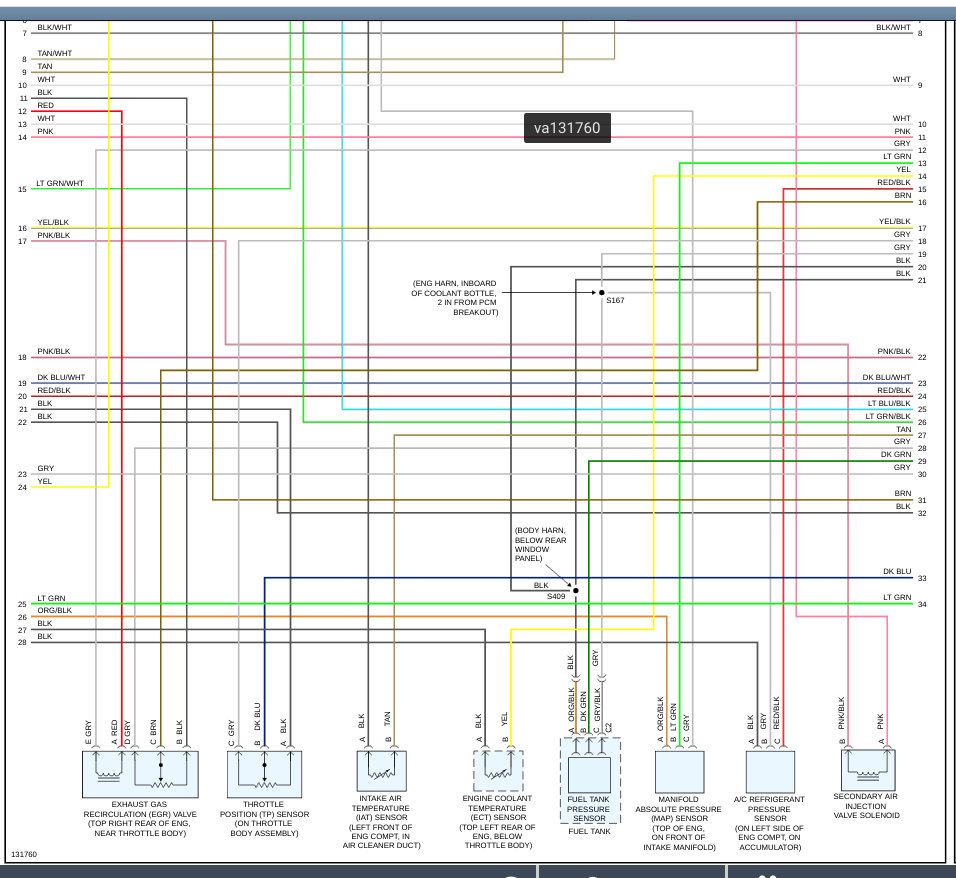Select the 'RED' label at left wire 12

46,105
